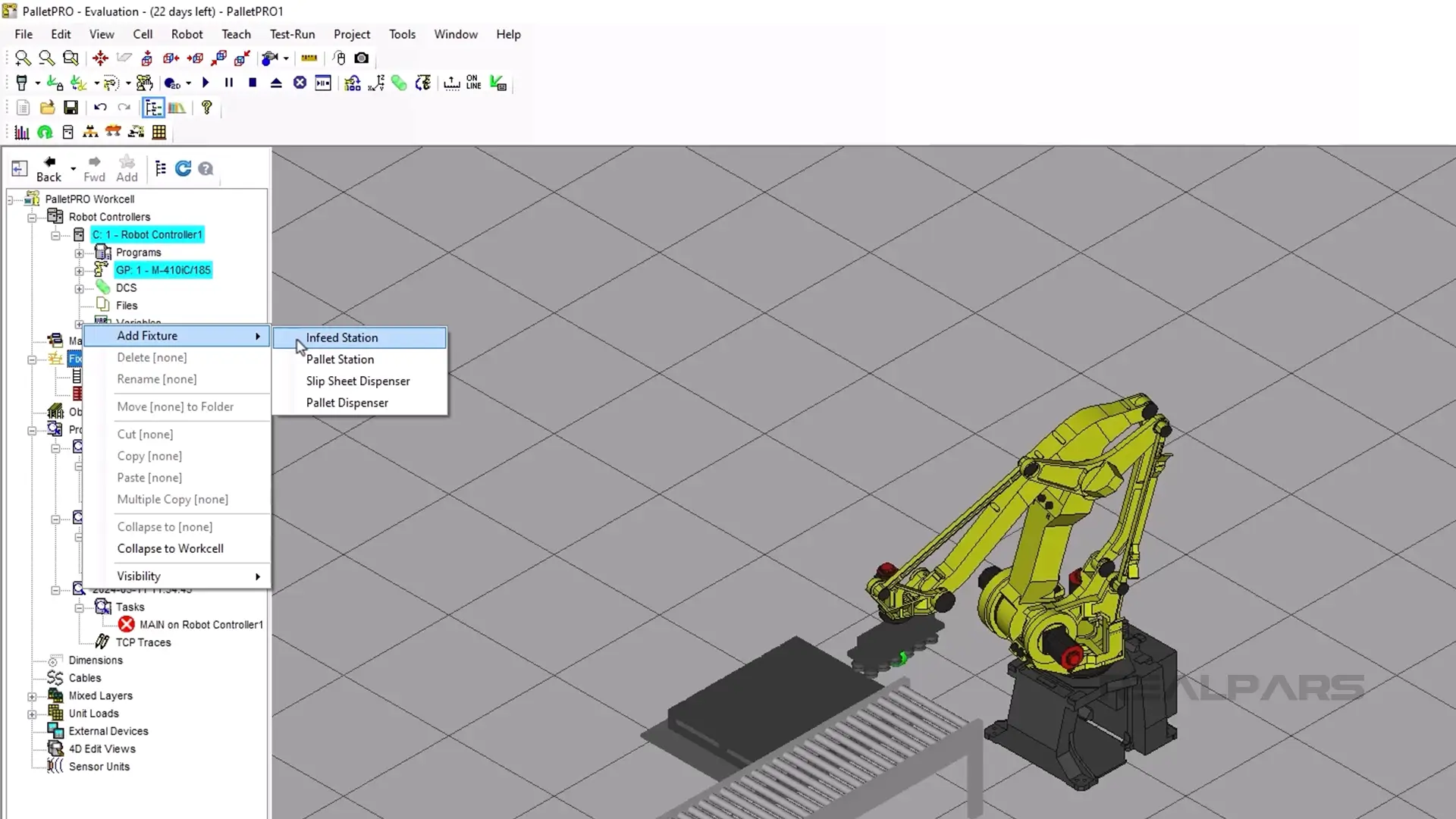Create a new file with the document icon
This screenshot has width=1456, height=819.
coord(23,108)
